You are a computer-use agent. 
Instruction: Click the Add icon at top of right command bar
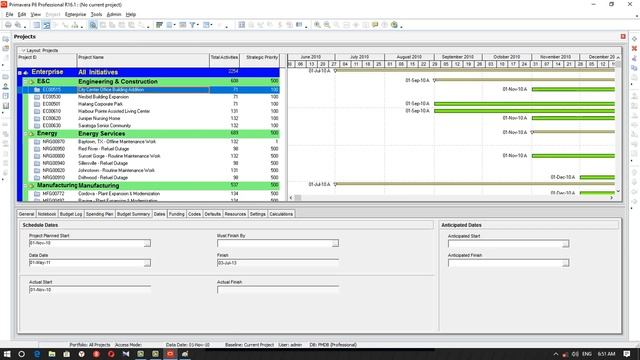pyautogui.click(x=634, y=39)
